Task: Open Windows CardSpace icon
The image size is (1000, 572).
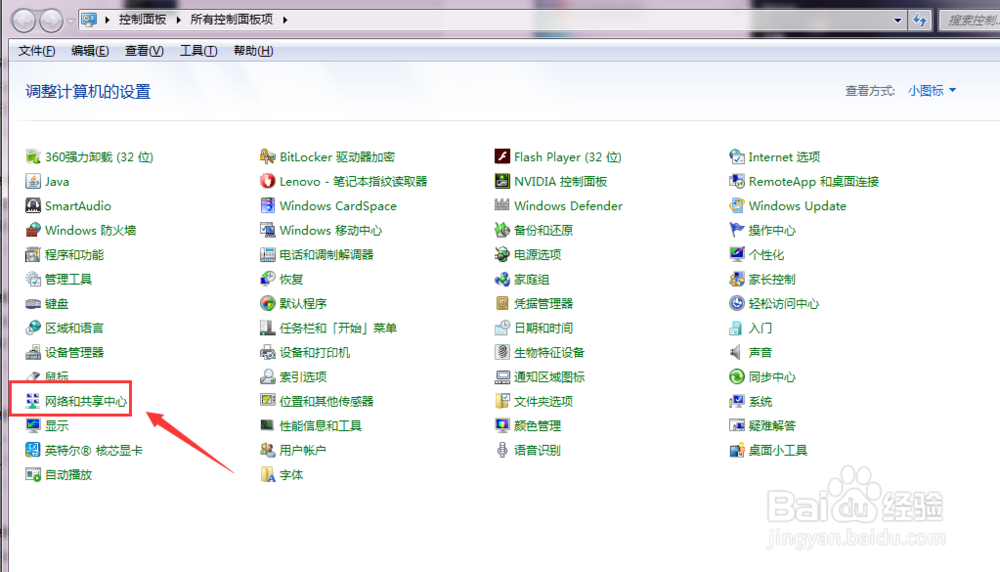Action: [267, 205]
